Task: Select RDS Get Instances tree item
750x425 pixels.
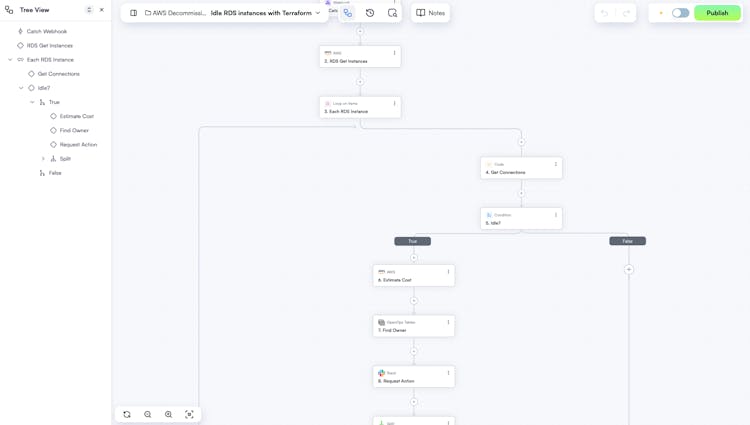Action: (x=50, y=45)
